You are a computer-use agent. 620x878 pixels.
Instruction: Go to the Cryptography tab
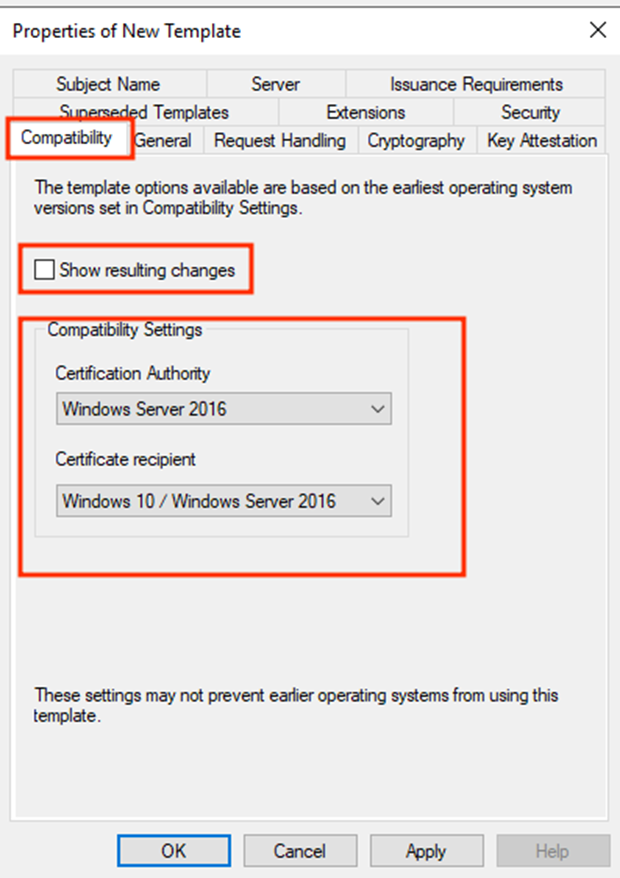click(x=416, y=140)
